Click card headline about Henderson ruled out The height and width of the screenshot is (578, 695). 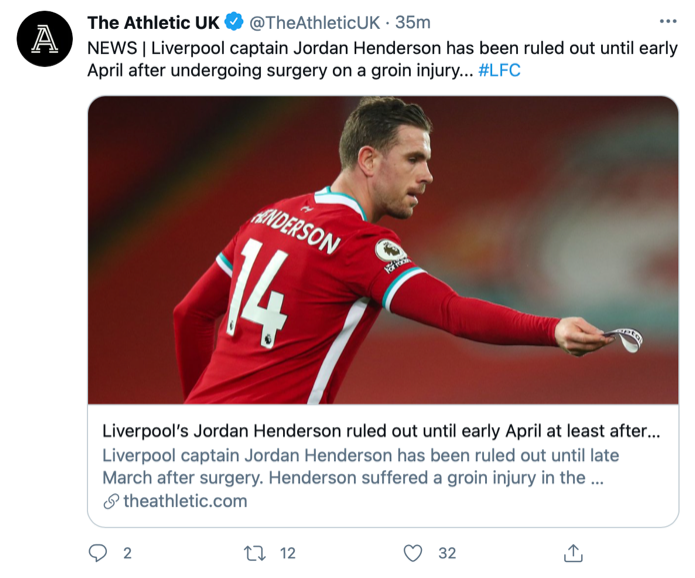[x=380, y=432]
